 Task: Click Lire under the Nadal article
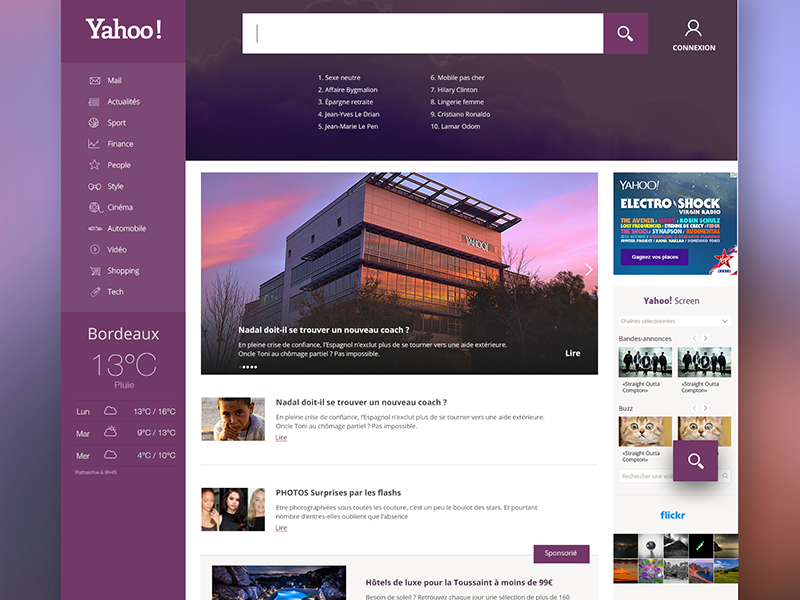click(x=281, y=437)
